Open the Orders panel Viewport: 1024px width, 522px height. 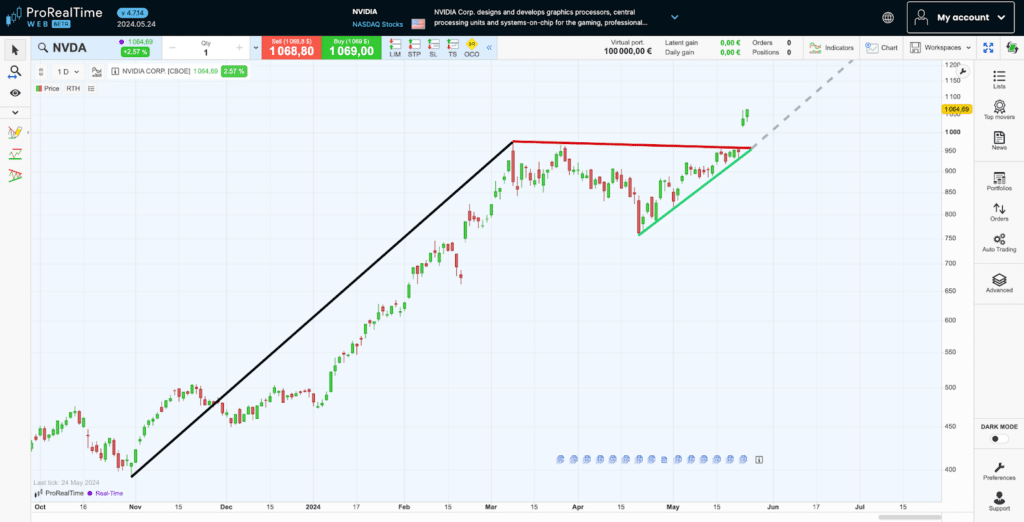999,212
